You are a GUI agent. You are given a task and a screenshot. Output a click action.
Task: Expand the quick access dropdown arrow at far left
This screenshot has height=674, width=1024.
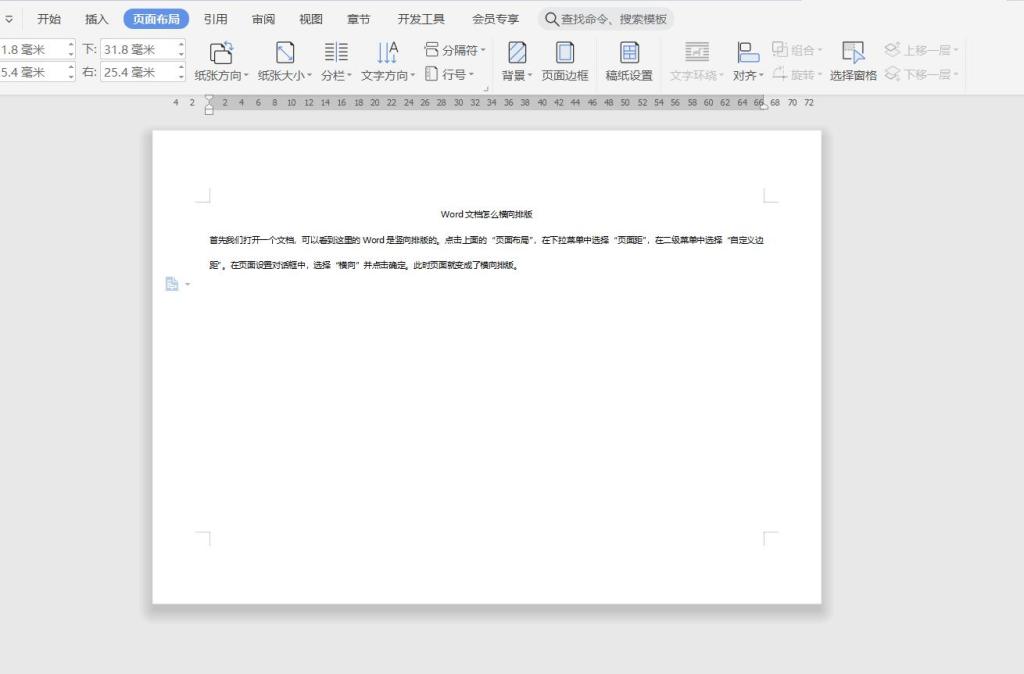click(x=9, y=19)
